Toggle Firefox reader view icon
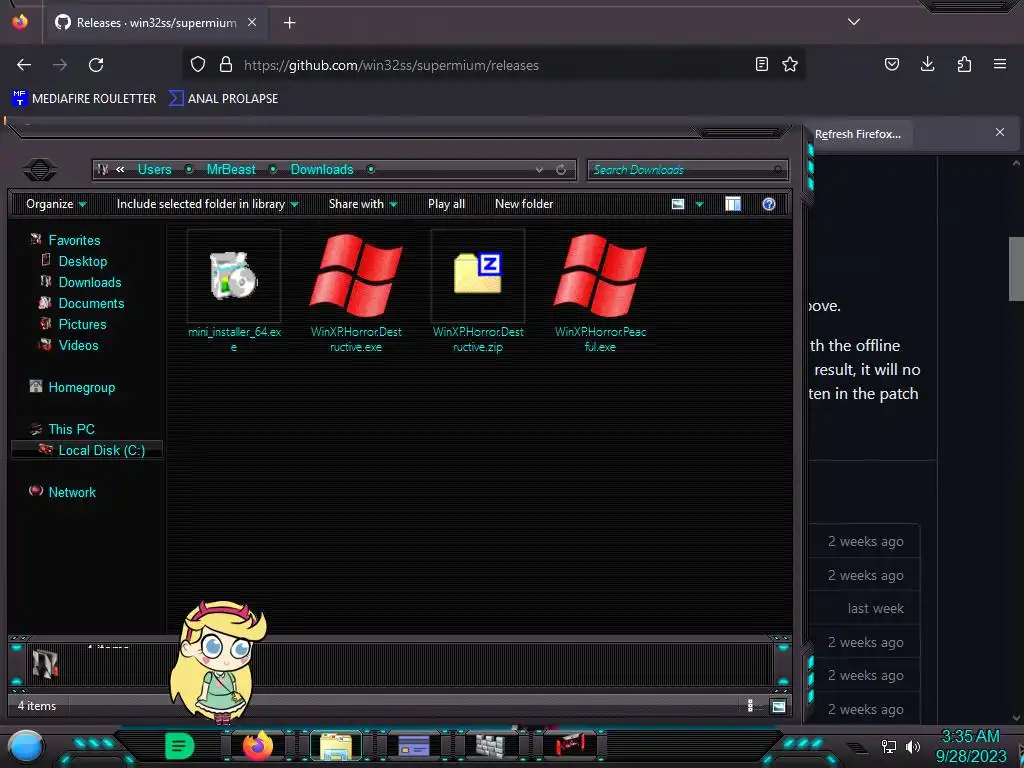Screen dimensions: 1024x768 761,65
